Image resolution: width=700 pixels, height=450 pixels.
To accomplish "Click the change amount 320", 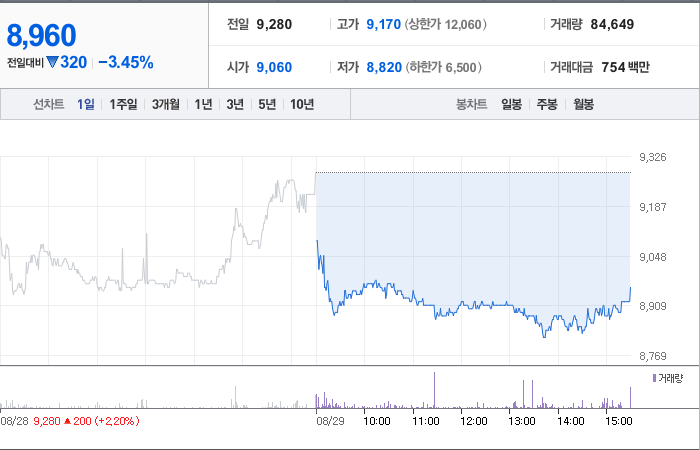I will click(x=73, y=62).
